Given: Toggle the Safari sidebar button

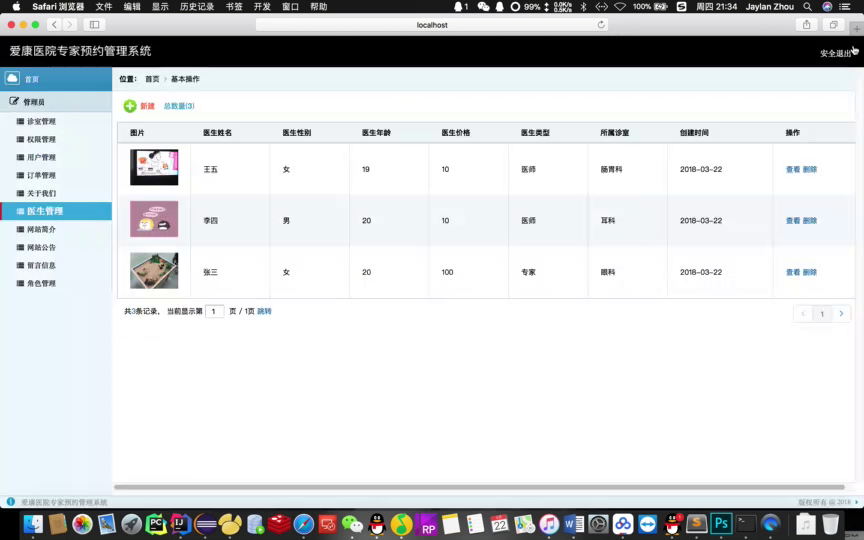Looking at the screenshot, I should point(94,25).
